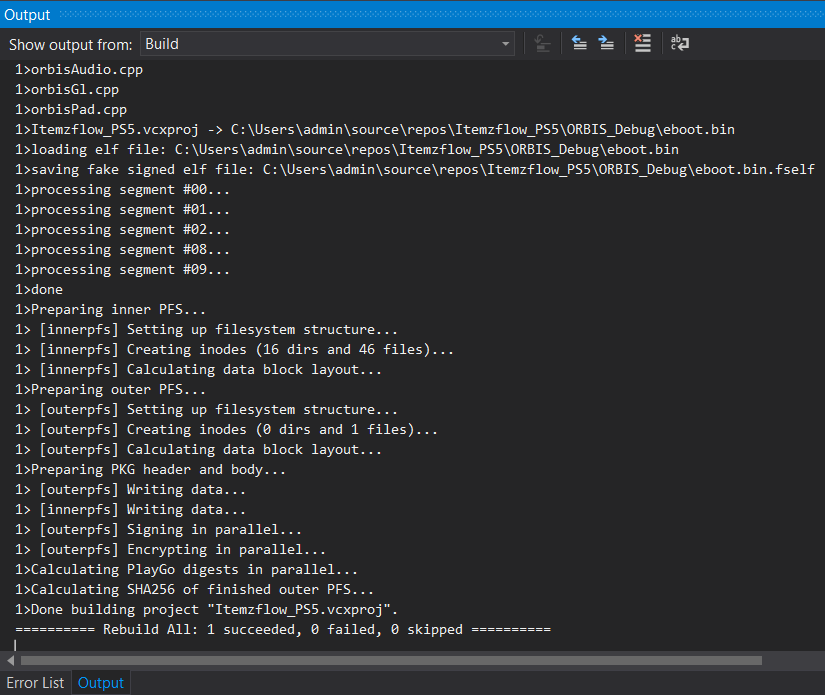Click '[innerpfs] Calculating data block layout...' line

[x=198, y=369]
